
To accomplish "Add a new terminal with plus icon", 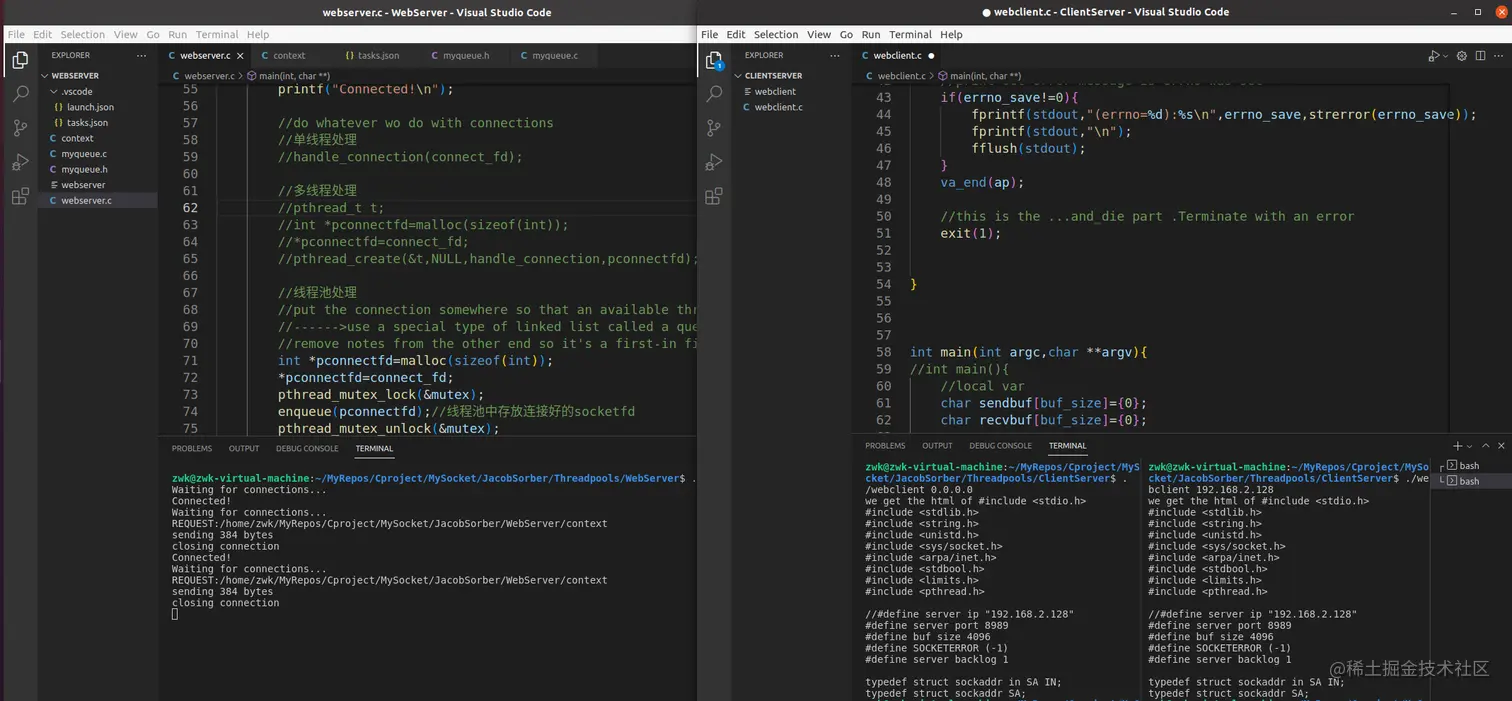I will point(1457,446).
